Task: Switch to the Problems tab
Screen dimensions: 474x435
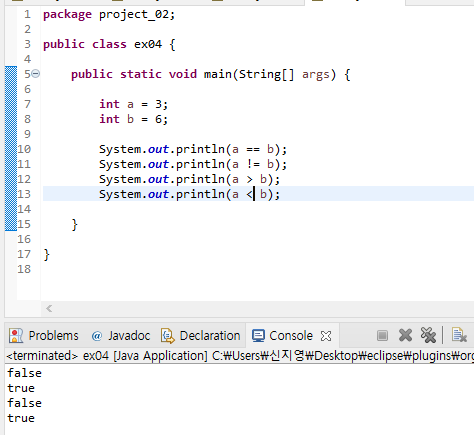Action: [44, 336]
